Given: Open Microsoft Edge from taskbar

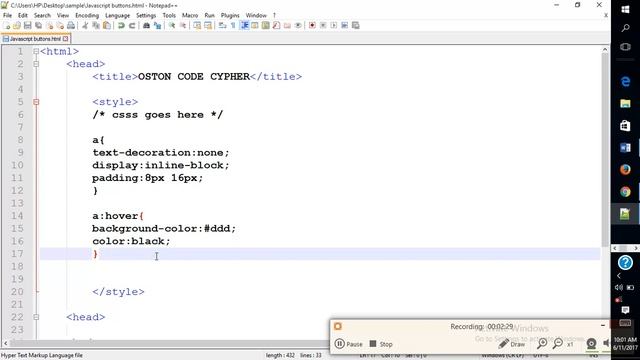Looking at the screenshot, I should click(625, 82).
